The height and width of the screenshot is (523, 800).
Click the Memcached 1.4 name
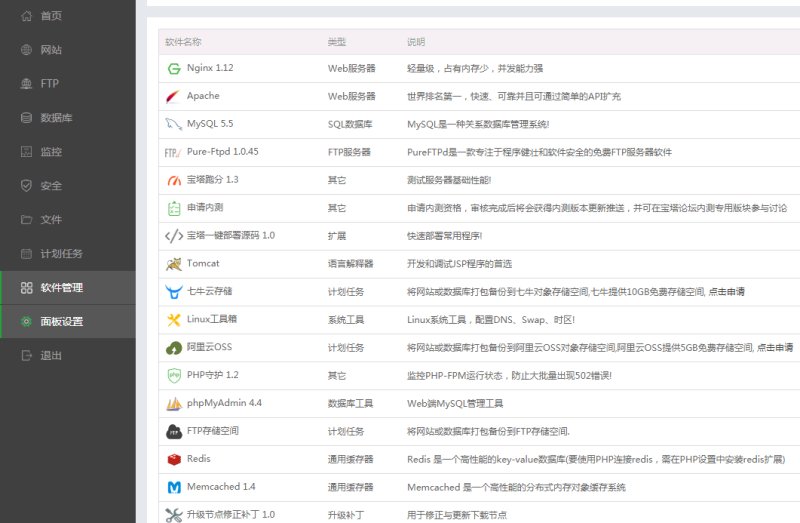click(221, 487)
